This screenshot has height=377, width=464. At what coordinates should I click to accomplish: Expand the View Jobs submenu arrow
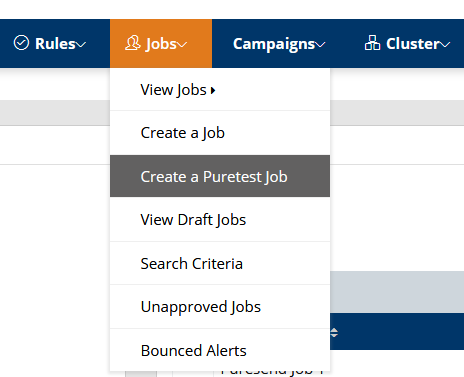213,90
